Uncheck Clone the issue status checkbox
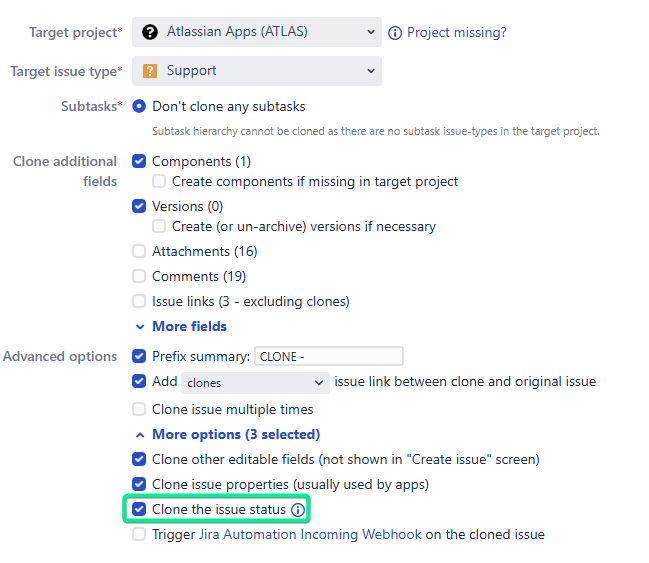Viewport: 649px width, 563px height. (x=139, y=509)
